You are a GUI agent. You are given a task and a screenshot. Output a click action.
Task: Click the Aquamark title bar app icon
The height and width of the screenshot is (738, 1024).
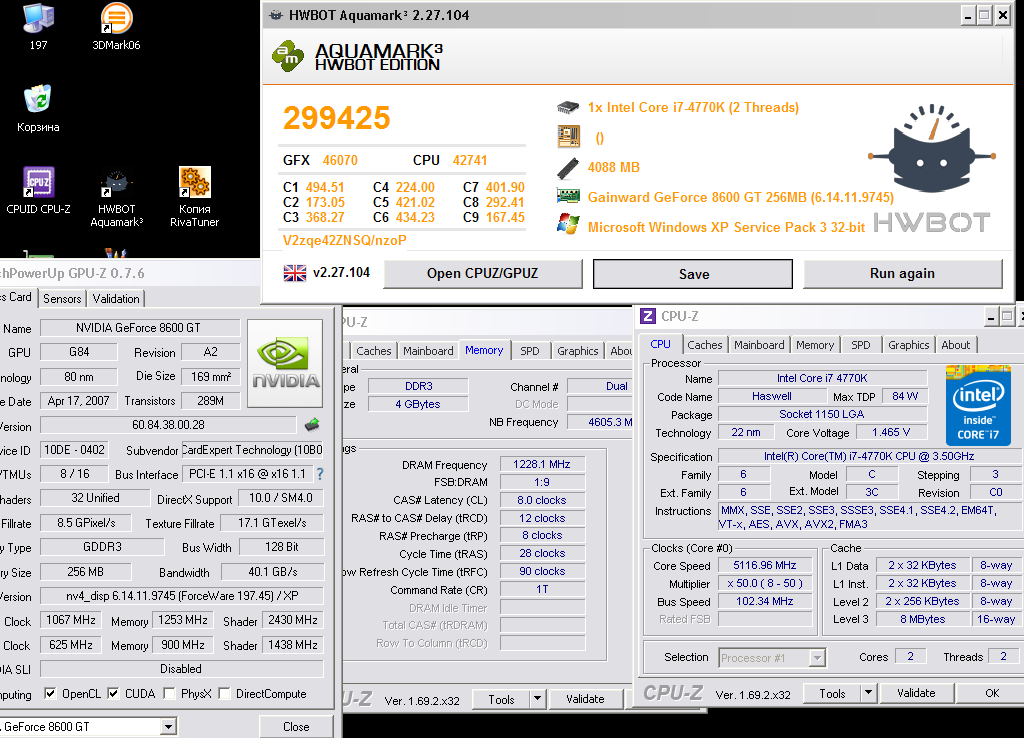[276, 15]
